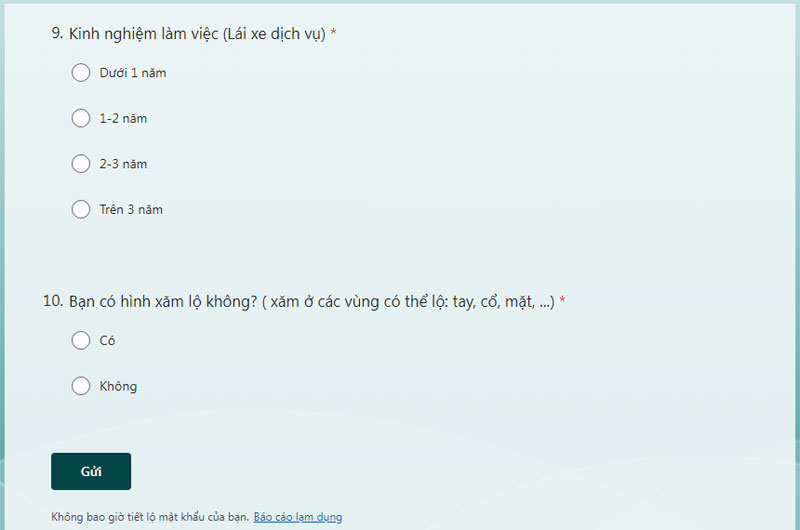Click the "Trên 3 năm" label text

pos(131,210)
